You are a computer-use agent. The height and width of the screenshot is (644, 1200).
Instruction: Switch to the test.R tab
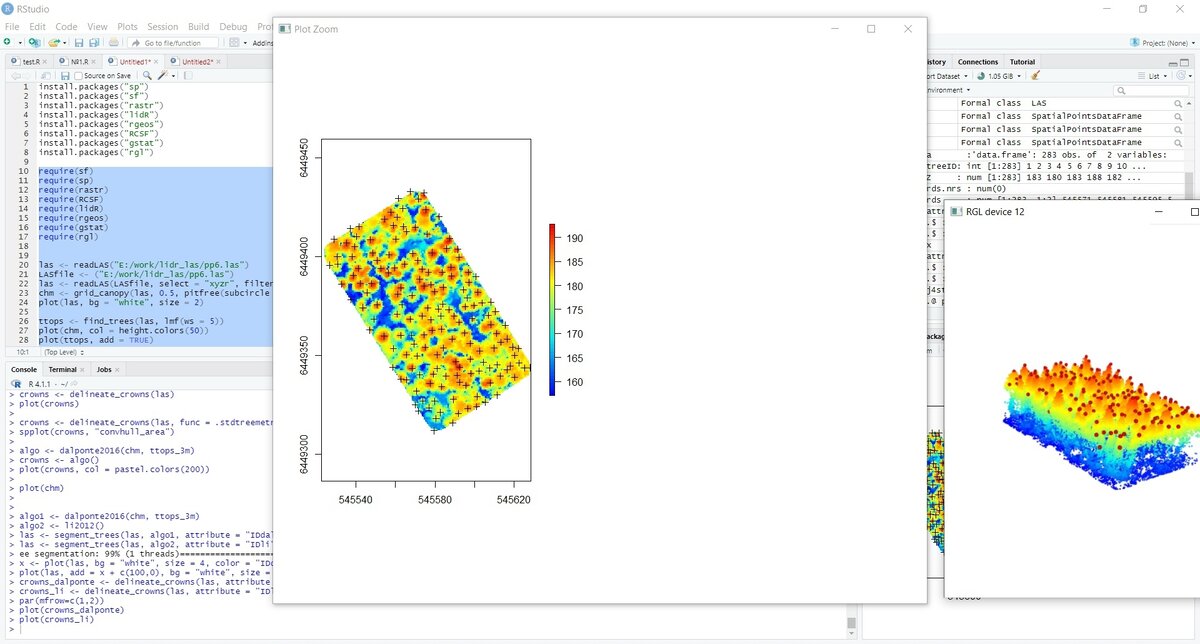tap(31, 62)
